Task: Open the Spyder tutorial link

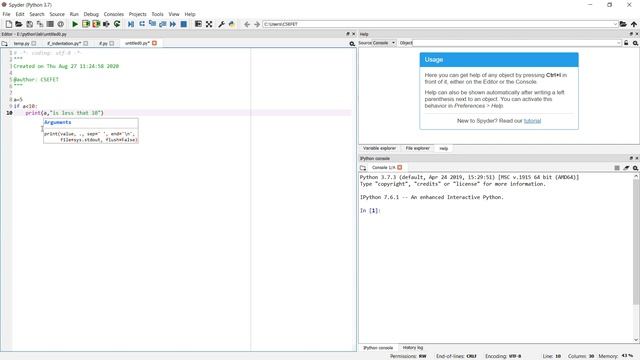Action: (532, 121)
